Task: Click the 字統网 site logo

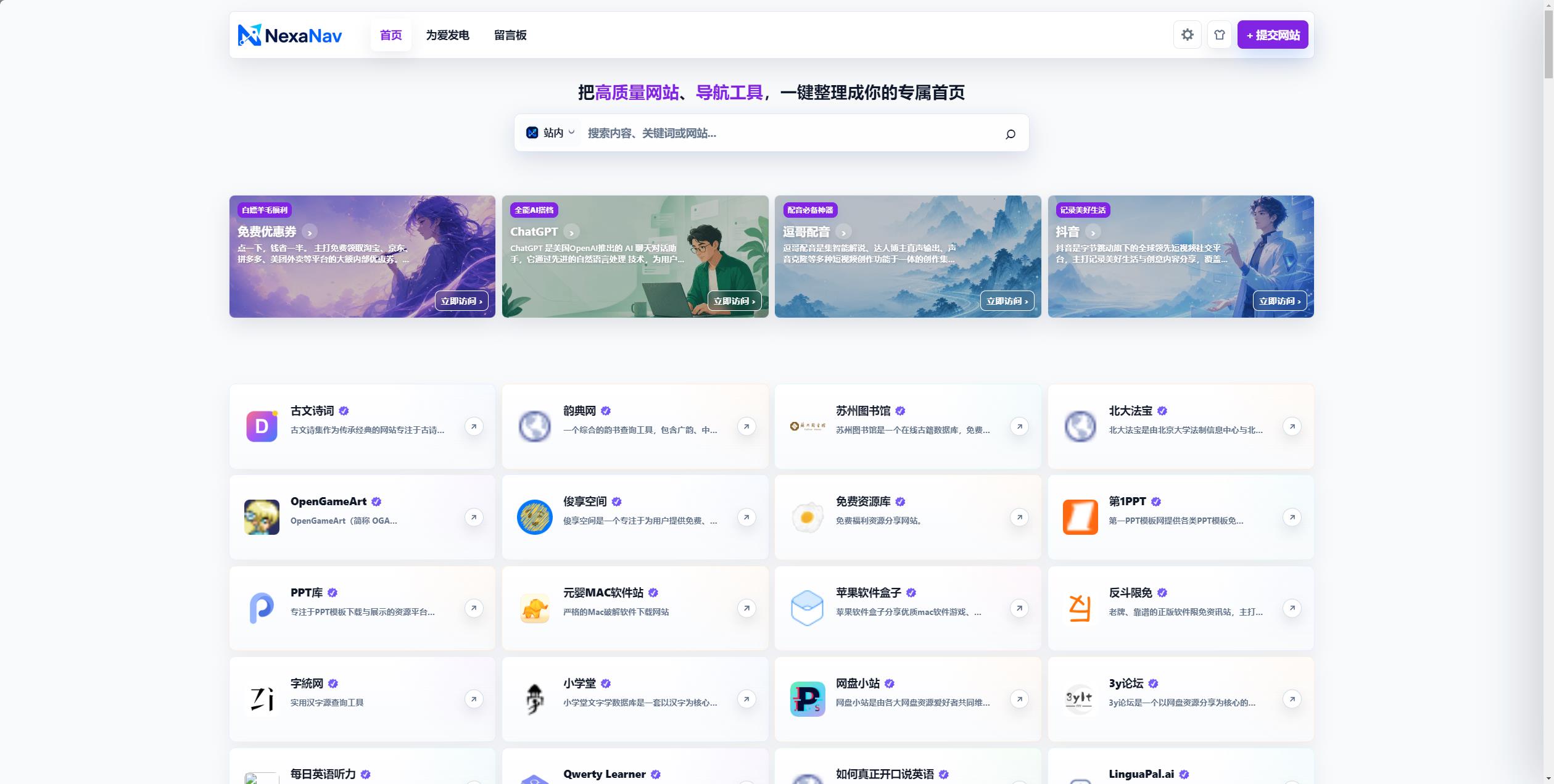Action: click(262, 699)
